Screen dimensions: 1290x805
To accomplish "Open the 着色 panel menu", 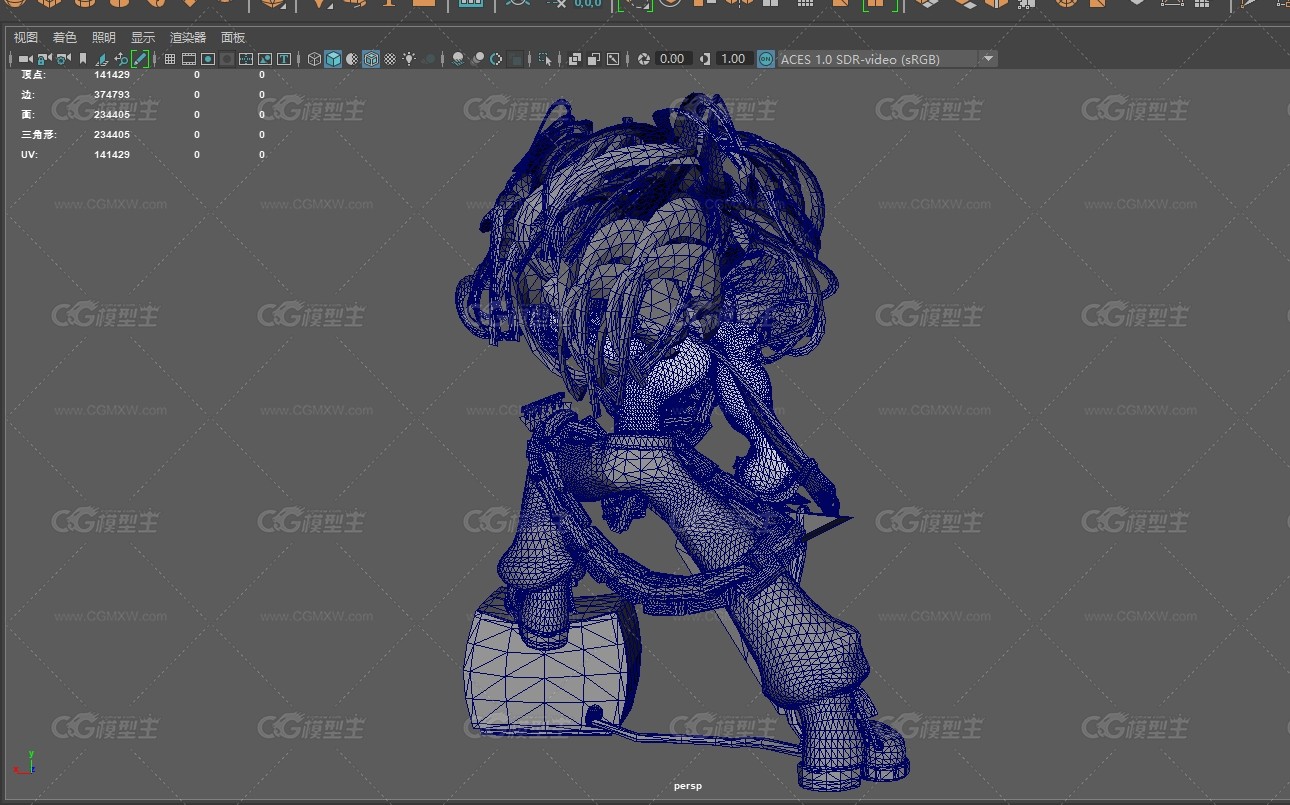I will pos(64,37).
